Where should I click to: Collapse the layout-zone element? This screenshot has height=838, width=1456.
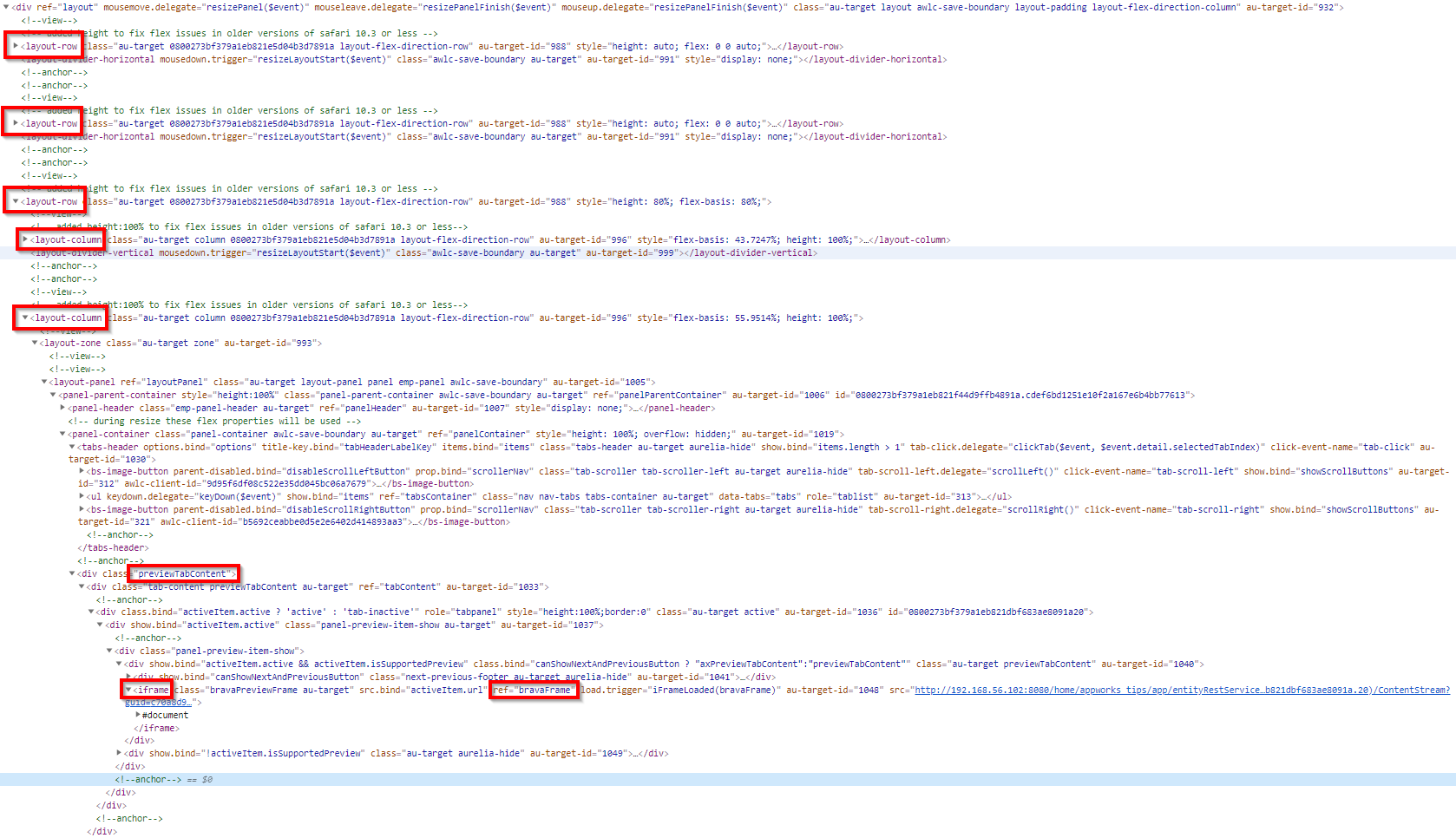35,344
